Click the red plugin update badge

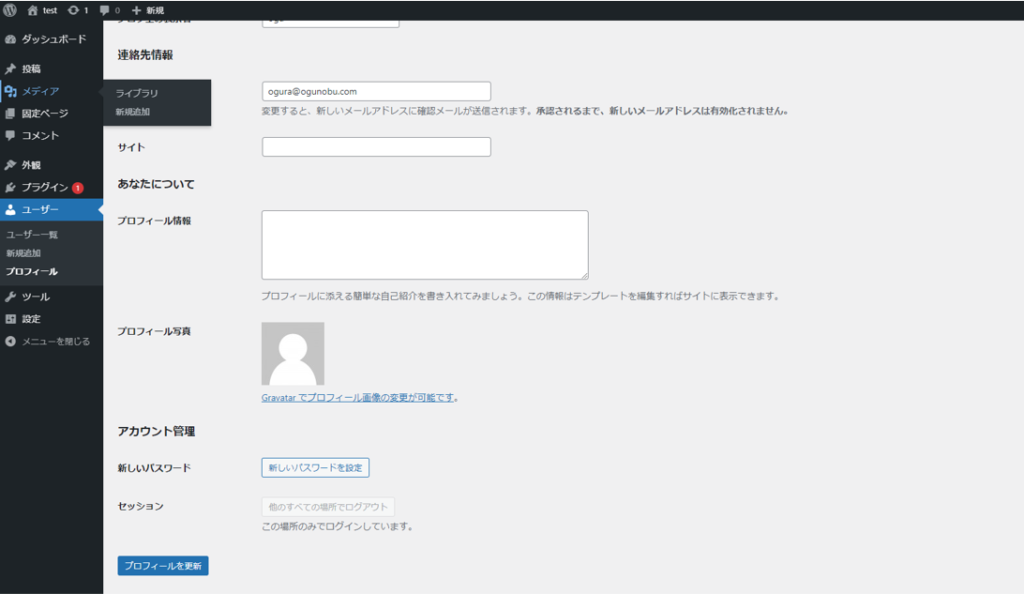click(78, 188)
